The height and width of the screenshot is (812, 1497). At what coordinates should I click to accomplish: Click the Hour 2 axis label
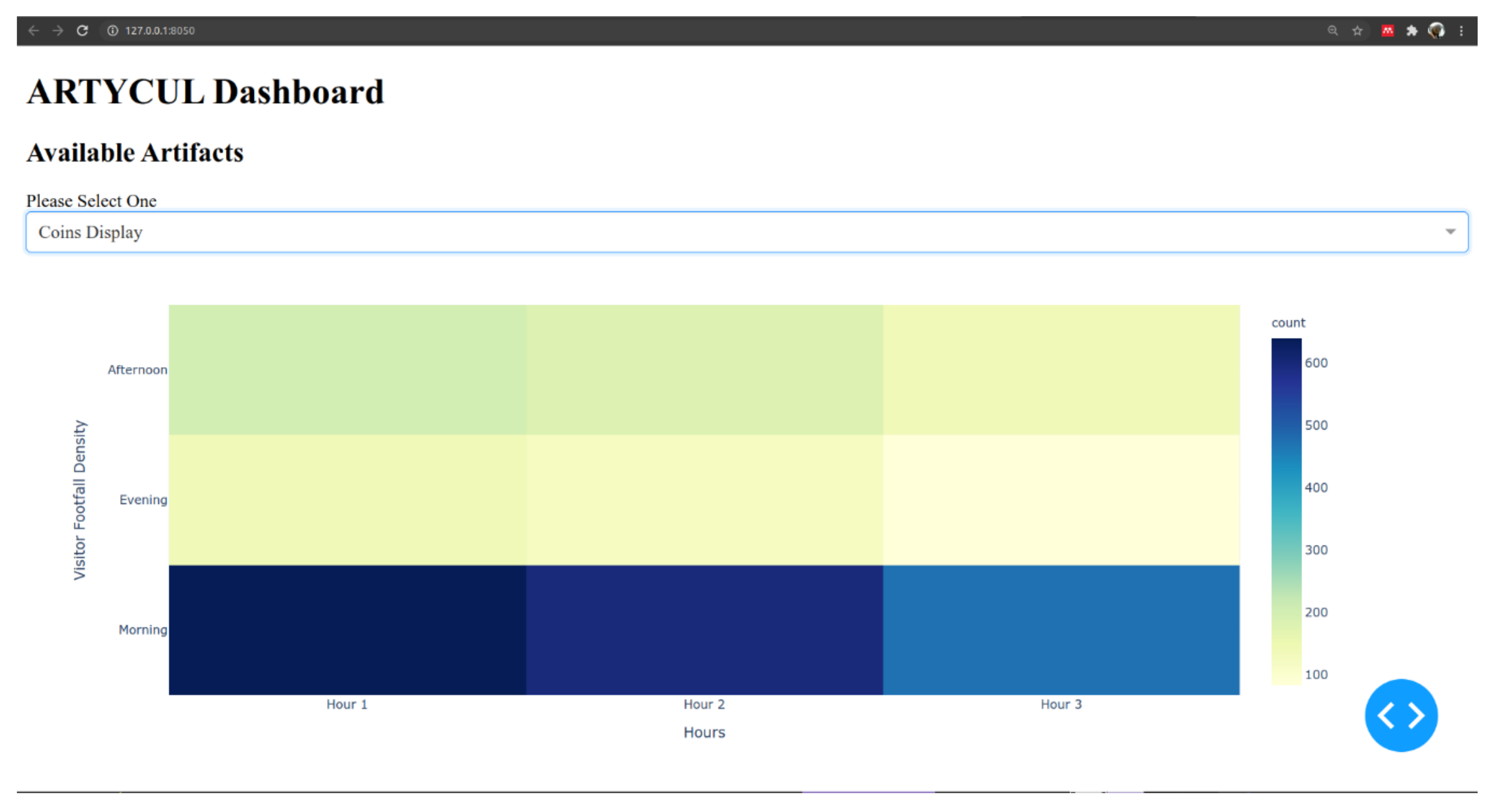click(x=704, y=704)
